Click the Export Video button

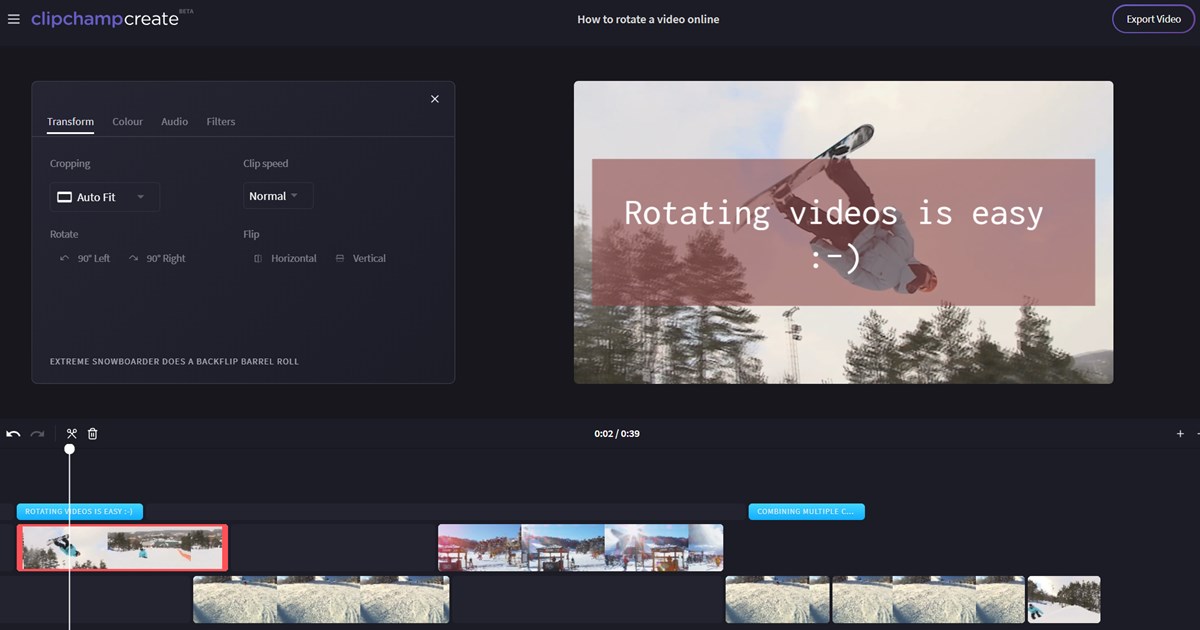point(1153,19)
